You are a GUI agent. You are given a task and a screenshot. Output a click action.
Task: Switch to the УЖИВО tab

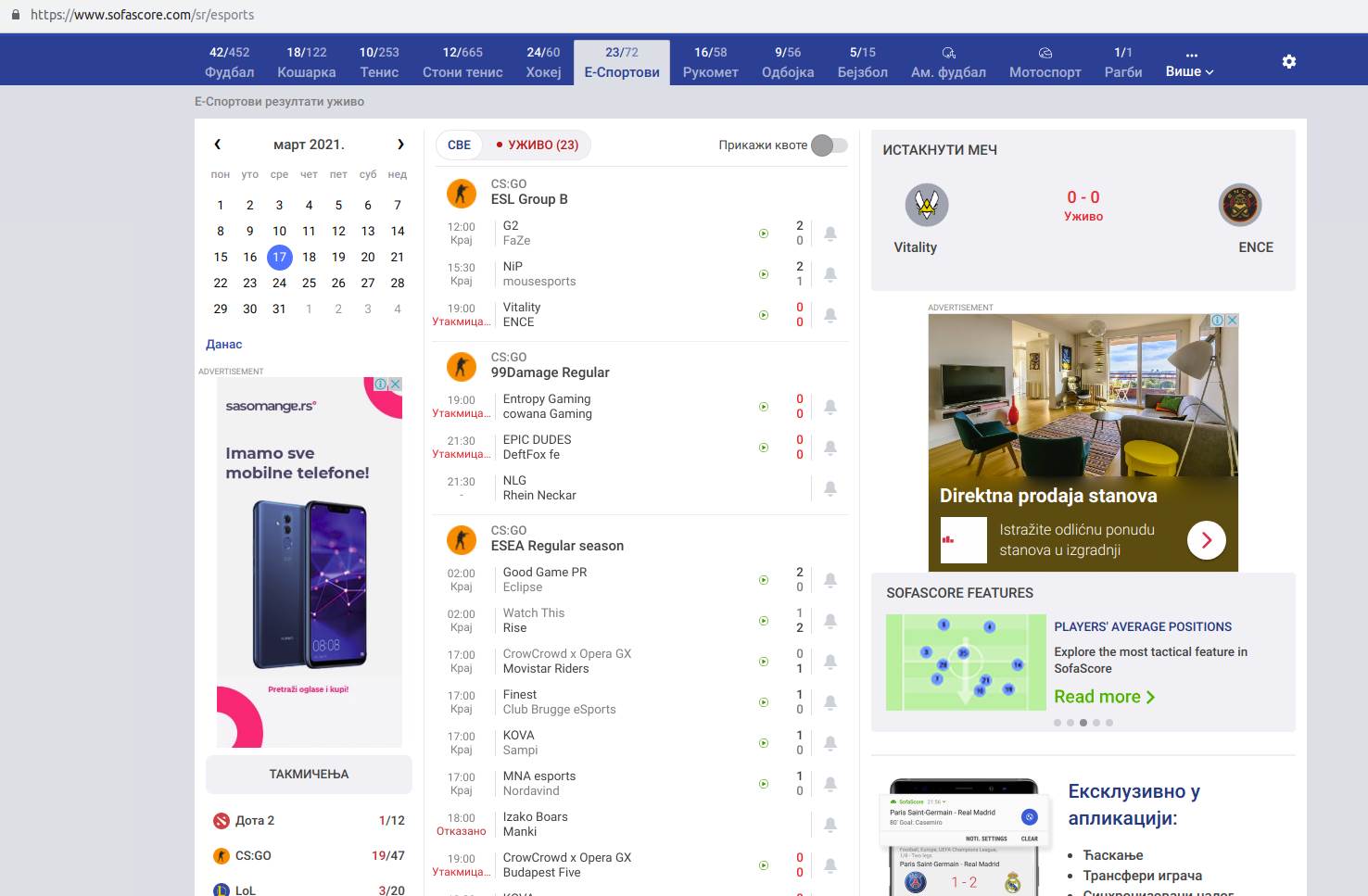pyautogui.click(x=540, y=145)
